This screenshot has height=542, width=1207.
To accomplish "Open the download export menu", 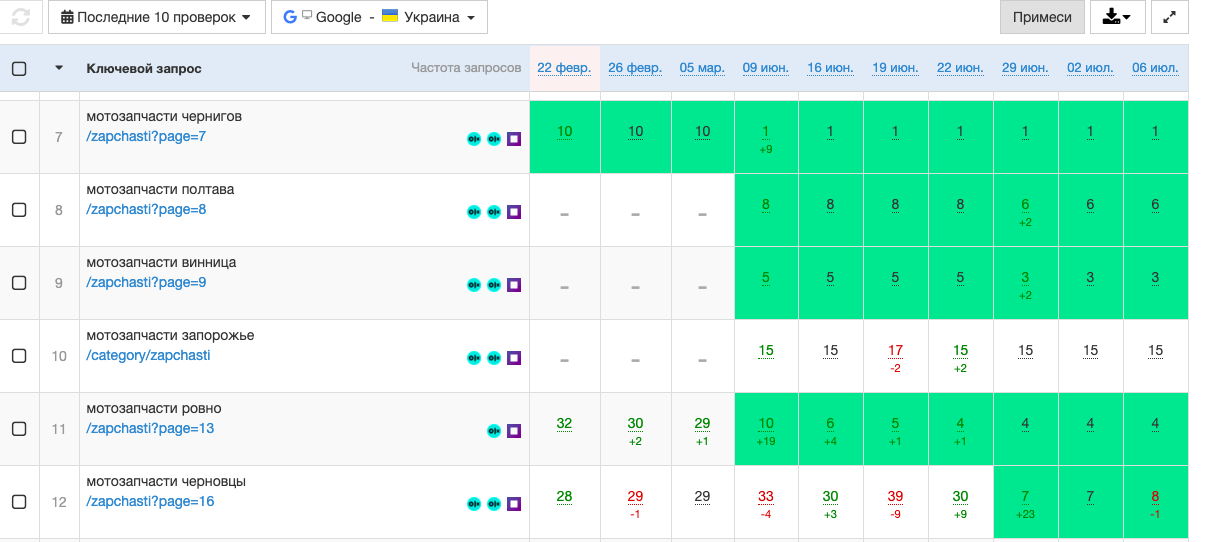I will [1117, 17].
